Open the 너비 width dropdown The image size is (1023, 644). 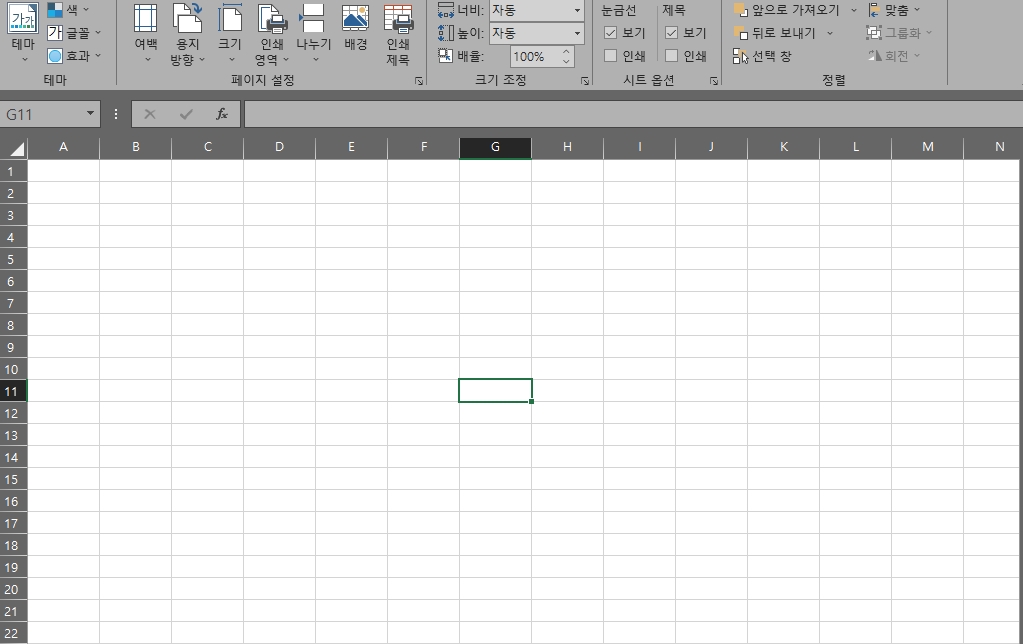pos(577,10)
